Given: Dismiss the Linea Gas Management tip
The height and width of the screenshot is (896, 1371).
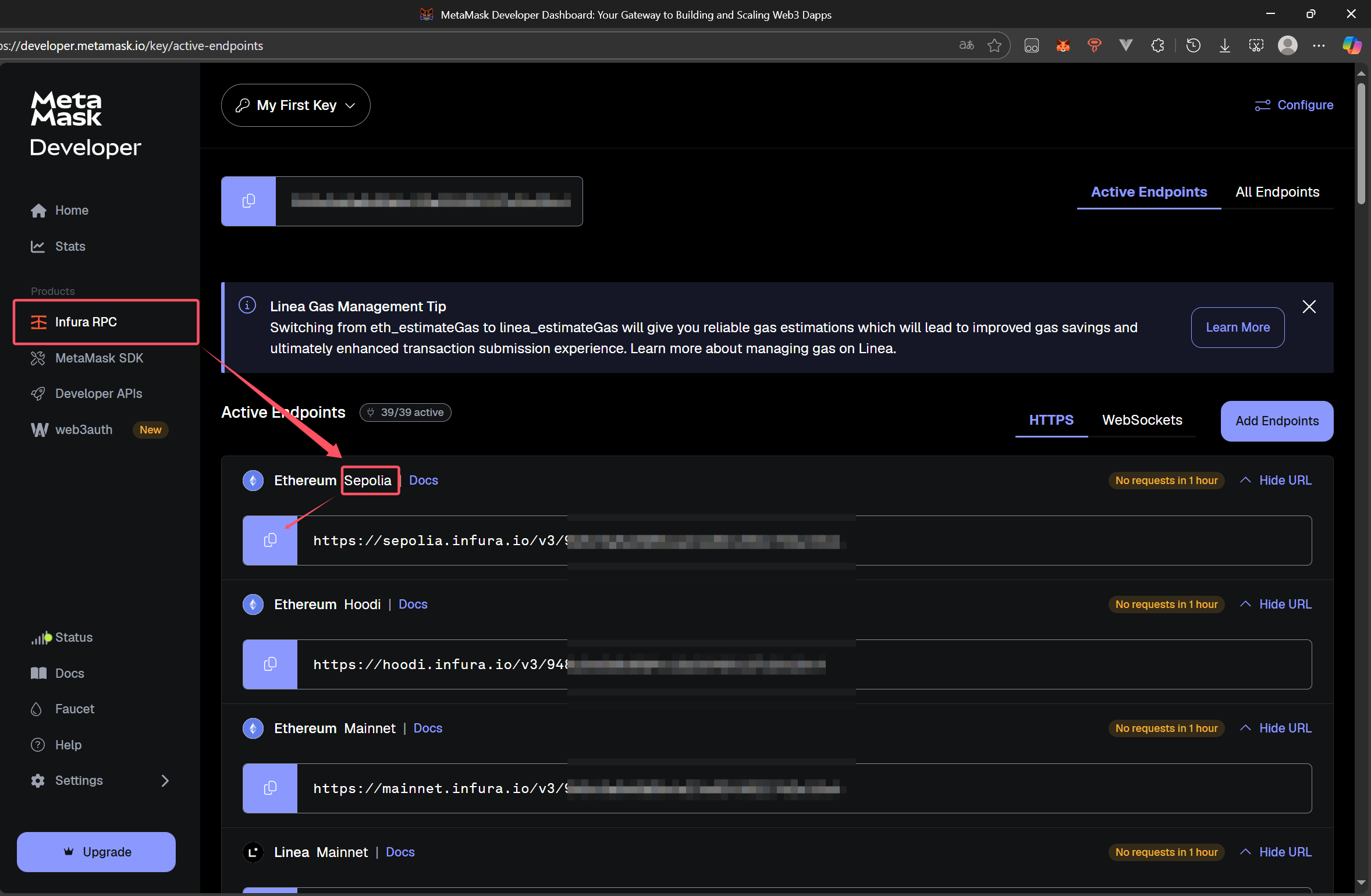Looking at the screenshot, I should coord(1309,307).
